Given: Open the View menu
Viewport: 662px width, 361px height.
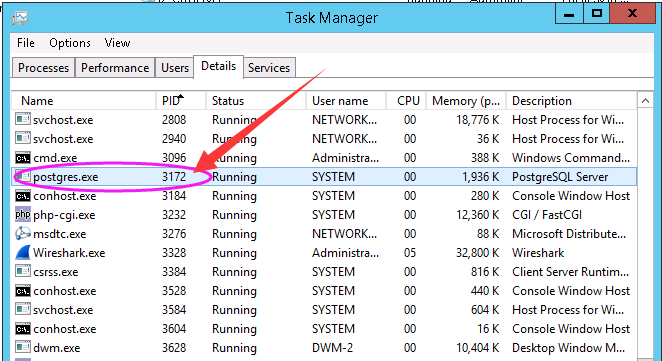Looking at the screenshot, I should (x=117, y=43).
